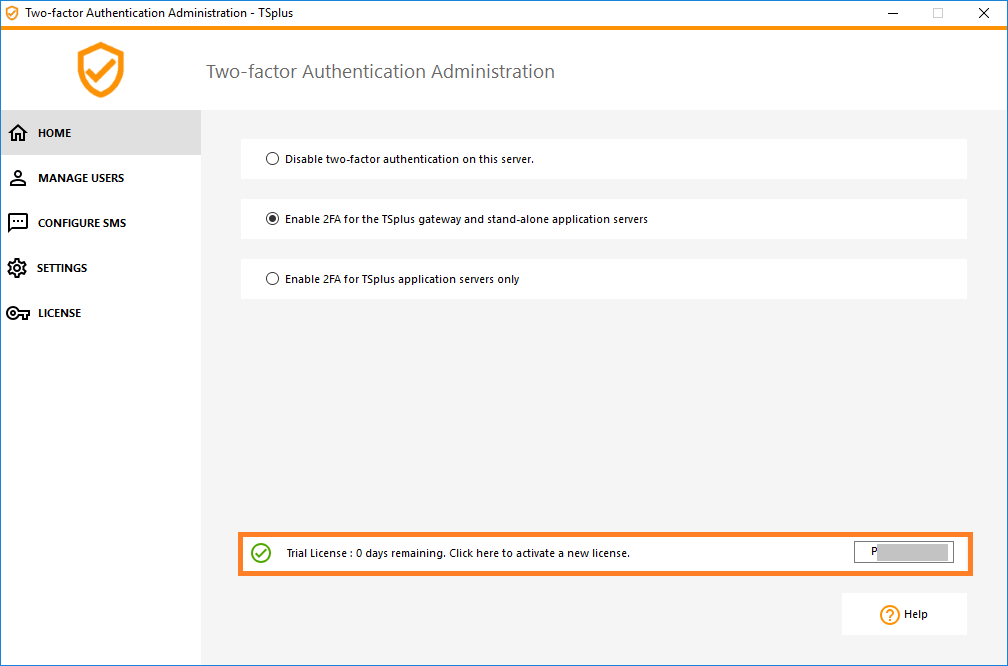Viewport: 1008px width, 666px height.
Task: Click the license key input field
Action: click(902, 551)
